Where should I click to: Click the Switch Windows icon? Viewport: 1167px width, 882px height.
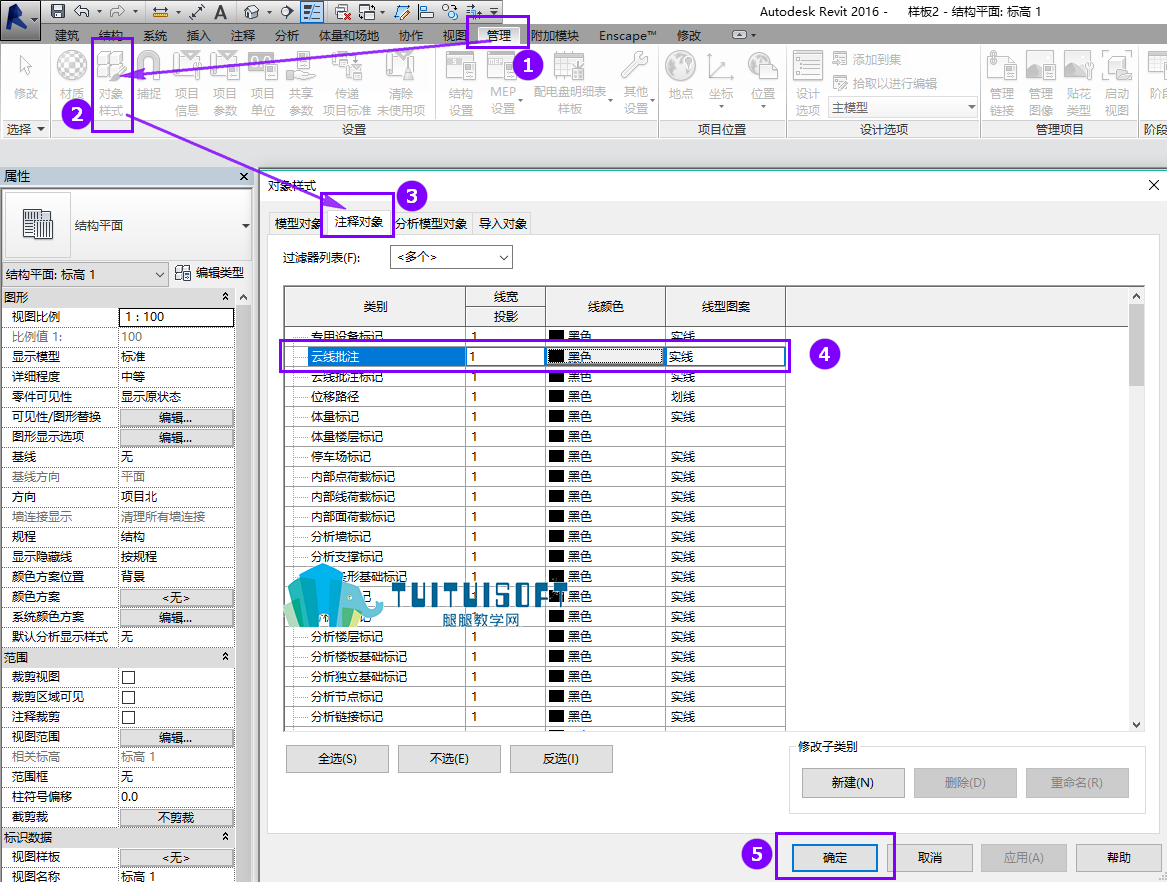tap(368, 12)
